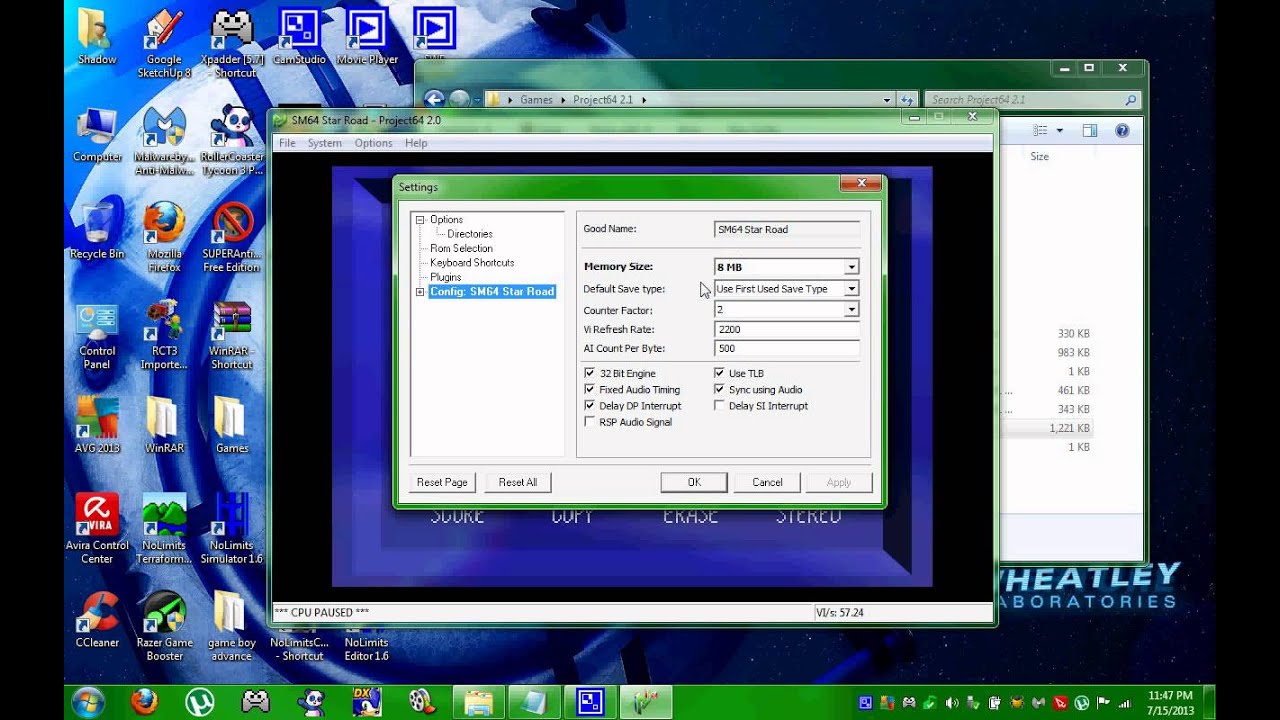The height and width of the screenshot is (720, 1280).
Task: Open NoLimits Terraformer desktop icon
Action: (x=164, y=529)
